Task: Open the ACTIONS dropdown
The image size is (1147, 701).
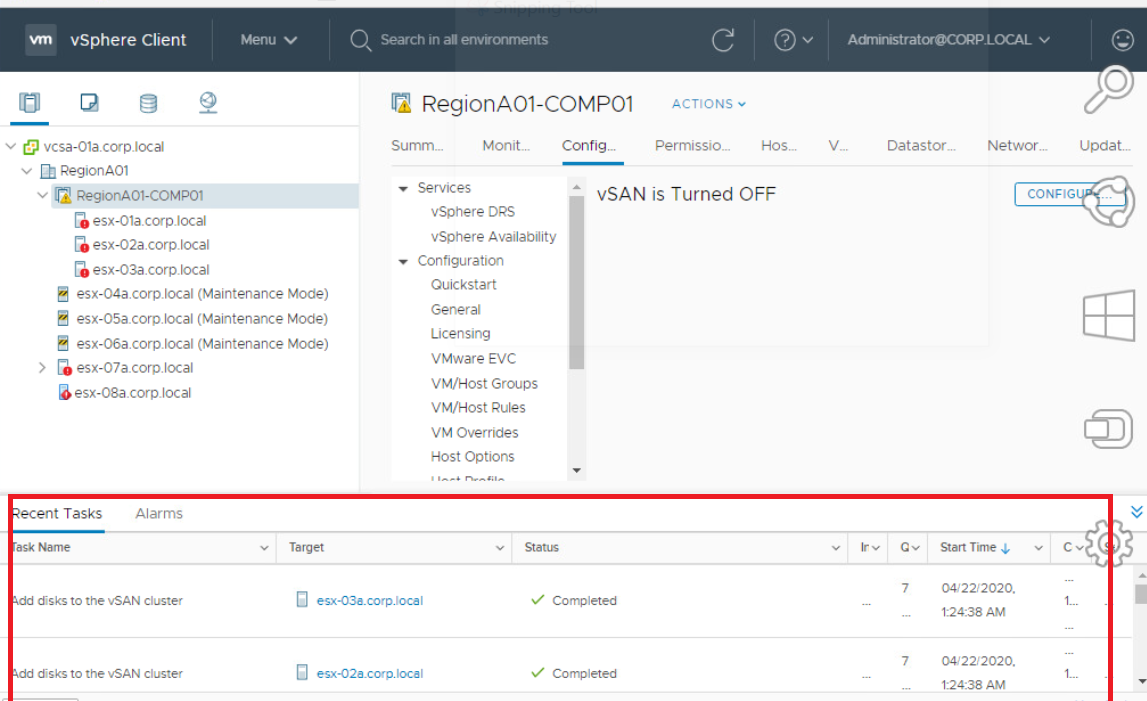Action: [709, 104]
